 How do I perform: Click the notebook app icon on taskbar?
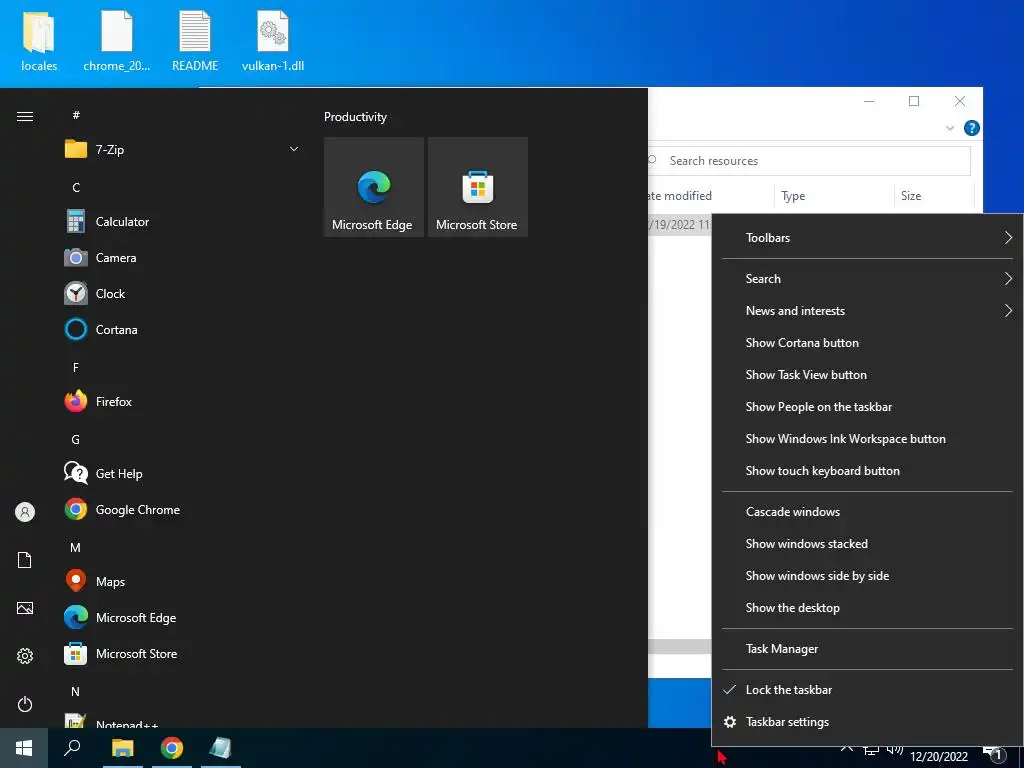(x=221, y=748)
